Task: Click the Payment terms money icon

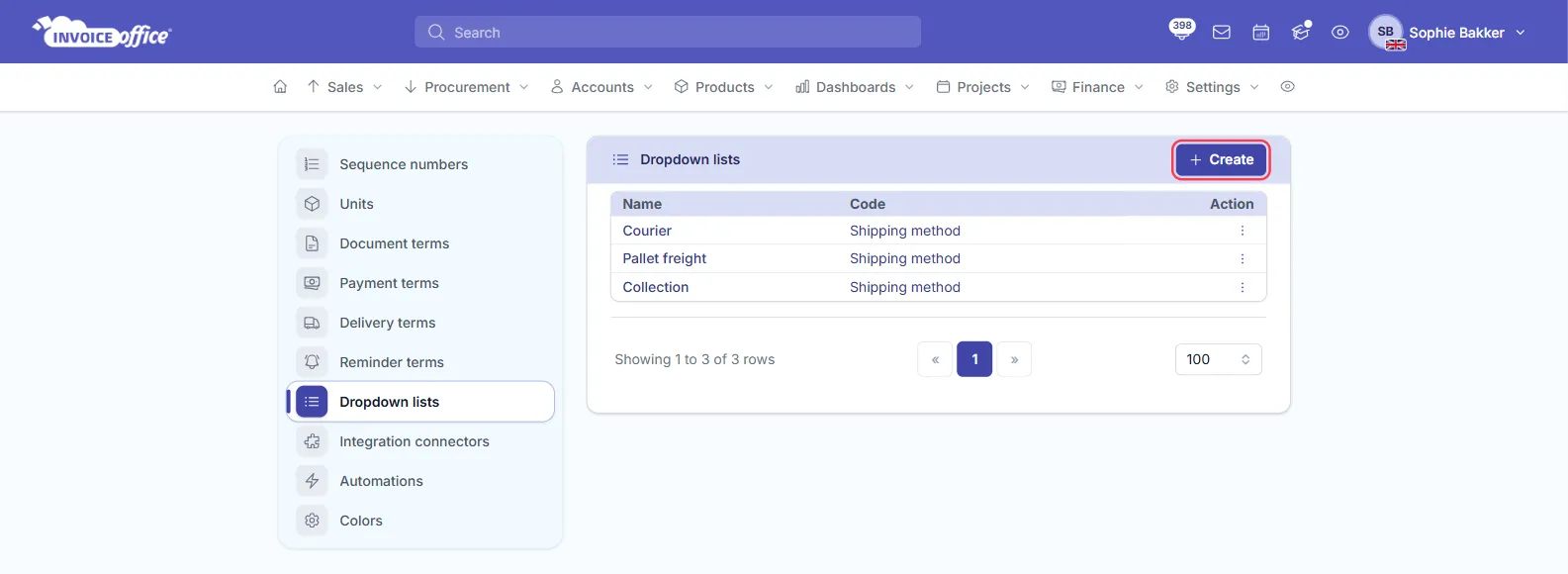Action: pos(312,283)
